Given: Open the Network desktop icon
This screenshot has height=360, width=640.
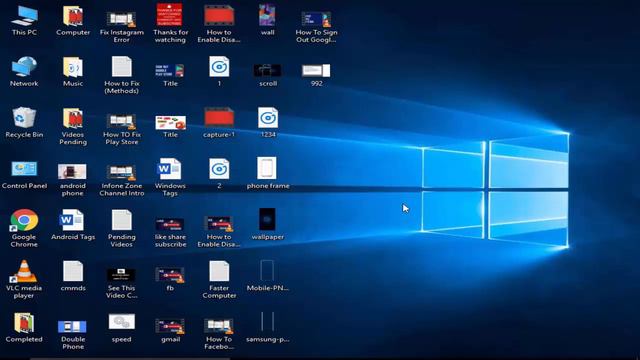Looking at the screenshot, I should [x=24, y=71].
